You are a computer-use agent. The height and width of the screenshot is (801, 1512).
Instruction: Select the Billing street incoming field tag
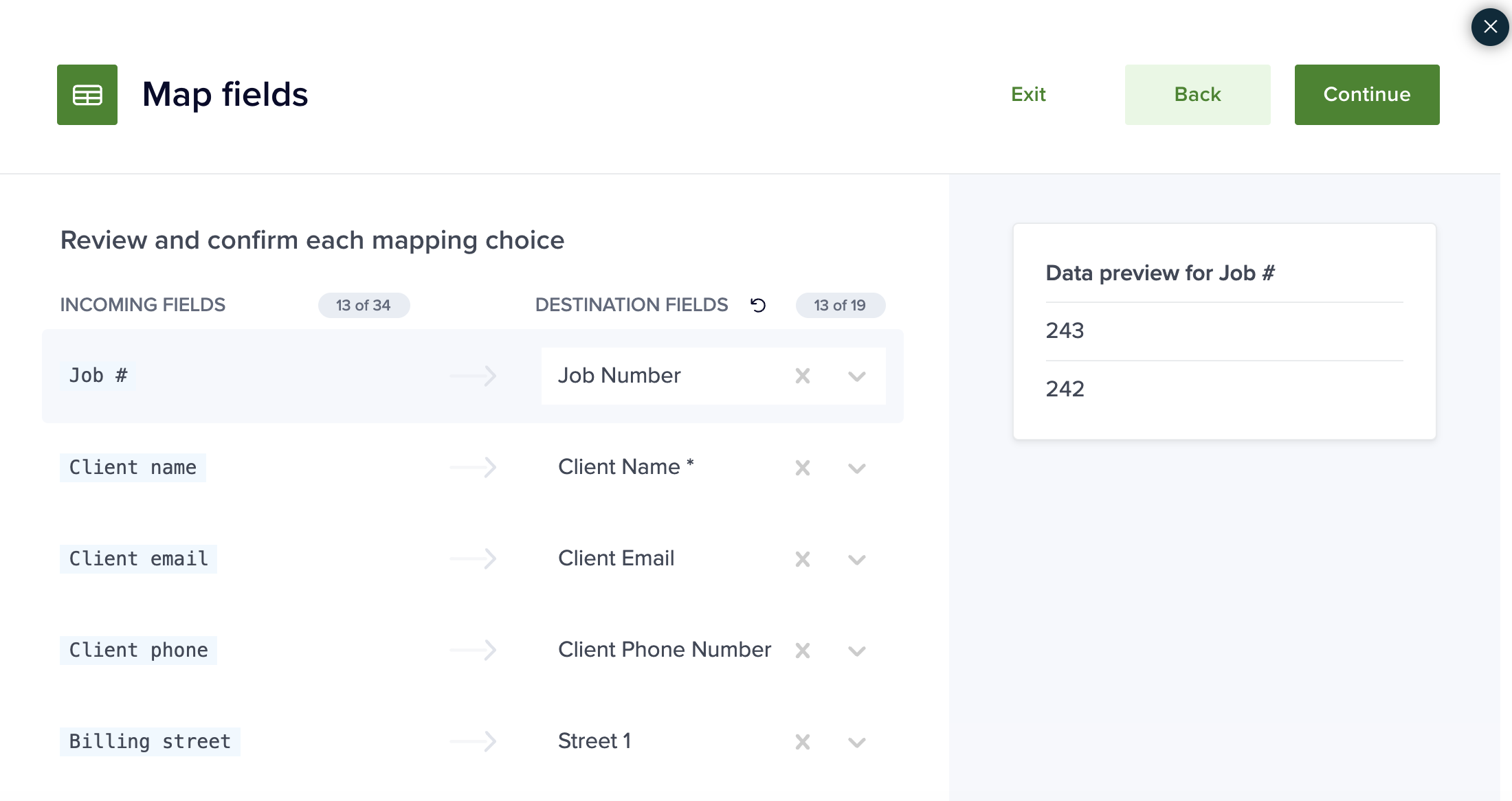tap(150, 742)
